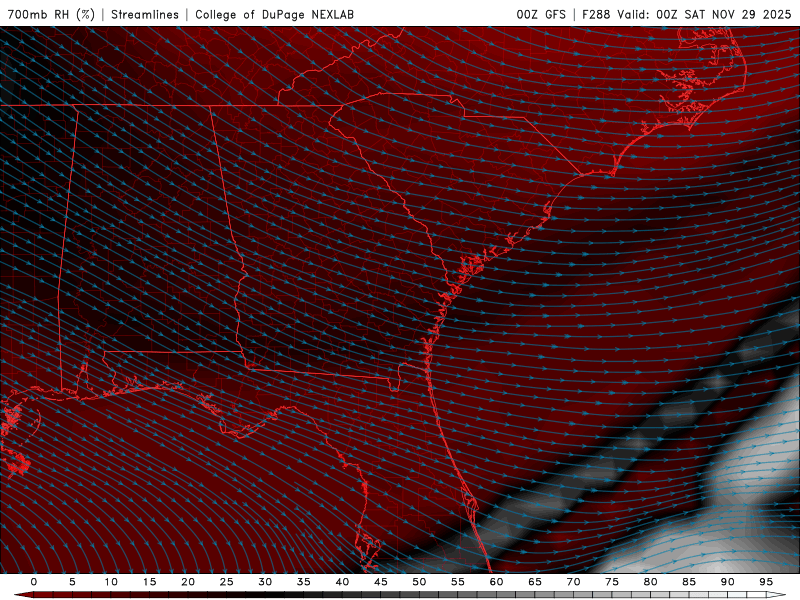
Task: Click the colorbar label "75"
Action: pos(611,582)
